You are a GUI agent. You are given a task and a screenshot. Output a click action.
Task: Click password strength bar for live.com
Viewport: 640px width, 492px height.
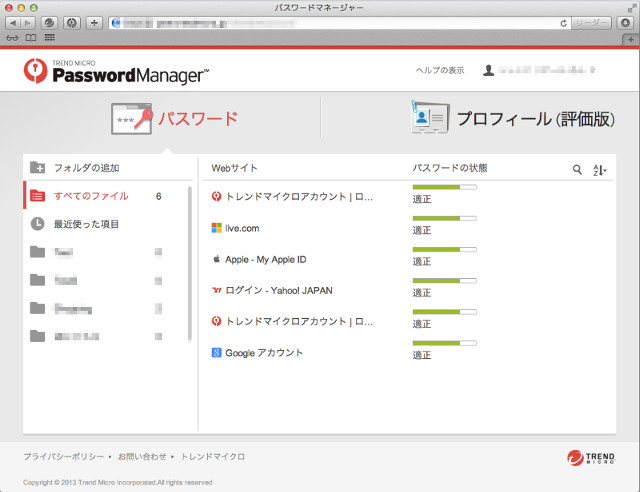(x=444, y=218)
